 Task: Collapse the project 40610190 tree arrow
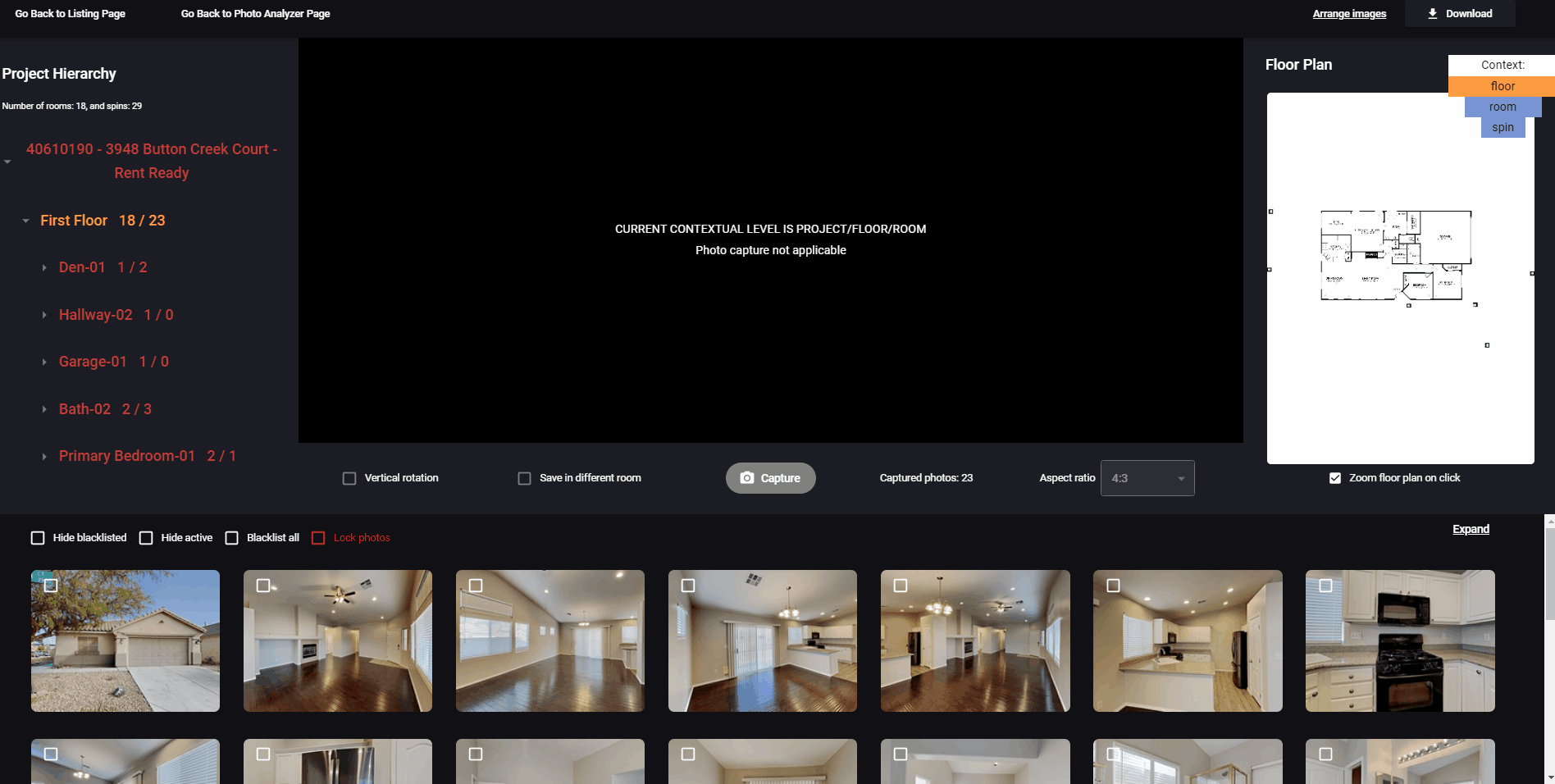7,162
